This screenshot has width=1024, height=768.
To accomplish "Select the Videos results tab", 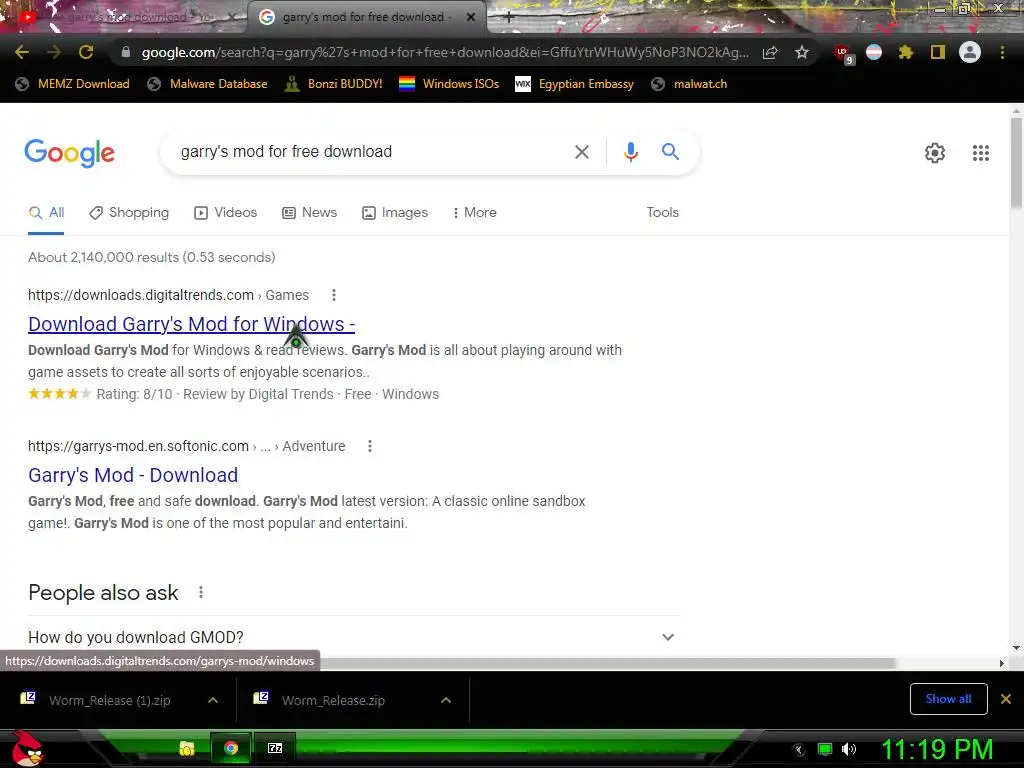I will click(226, 213).
